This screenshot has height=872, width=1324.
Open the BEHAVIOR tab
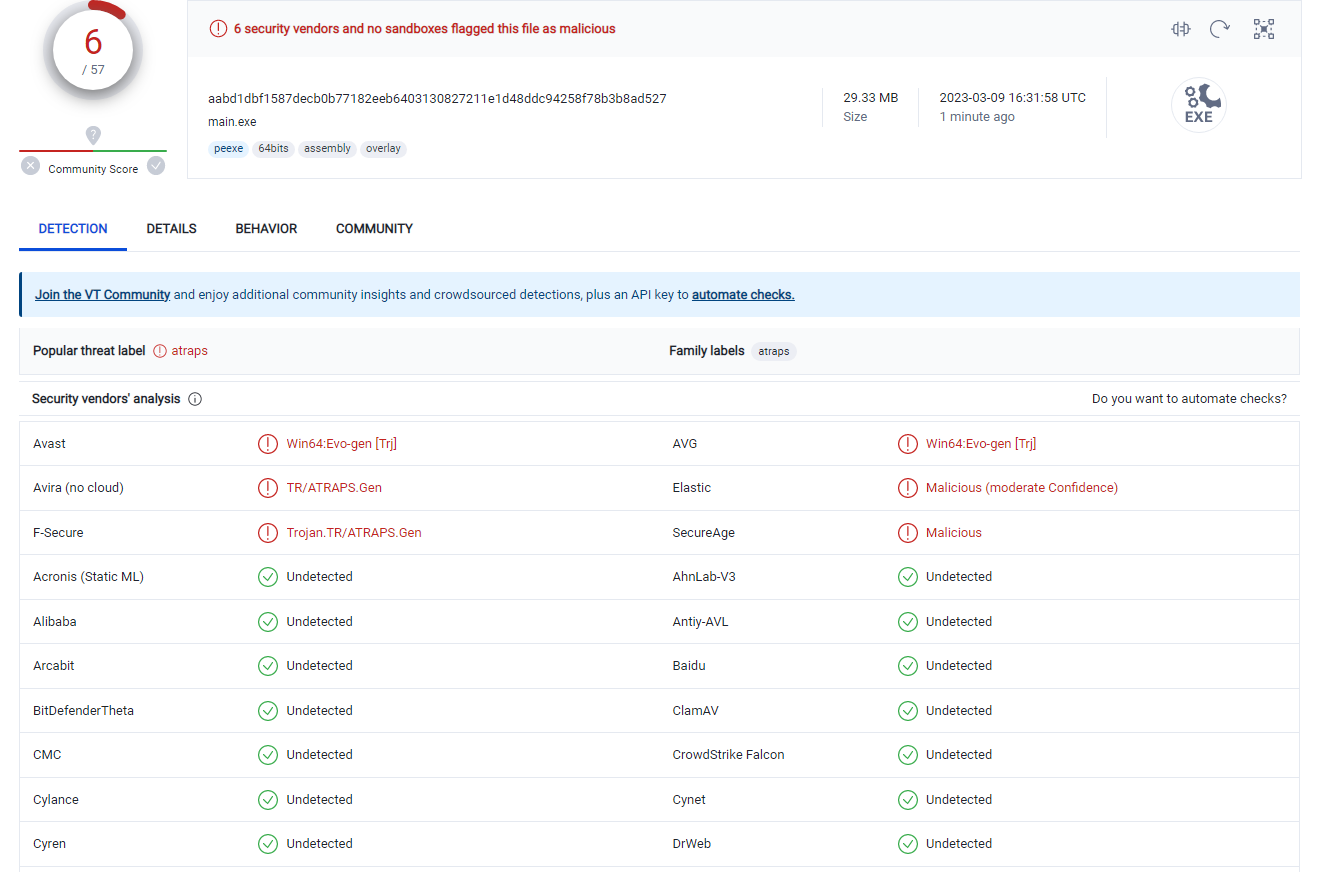266,229
